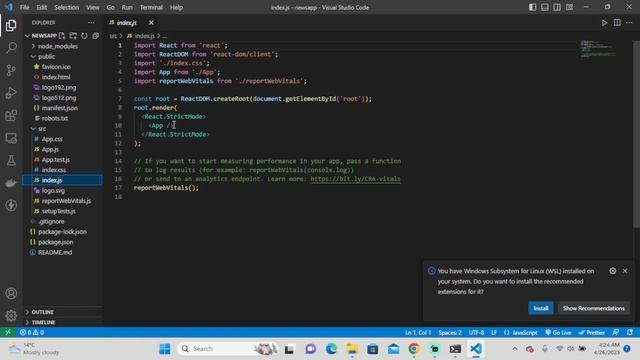Show errors and warnings count
This screenshot has height=360, width=640.
[32, 332]
